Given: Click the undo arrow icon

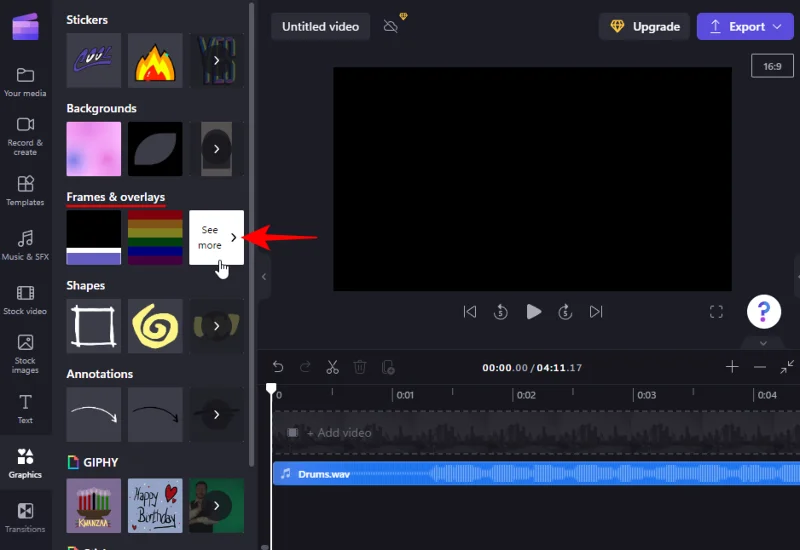Looking at the screenshot, I should 278,367.
